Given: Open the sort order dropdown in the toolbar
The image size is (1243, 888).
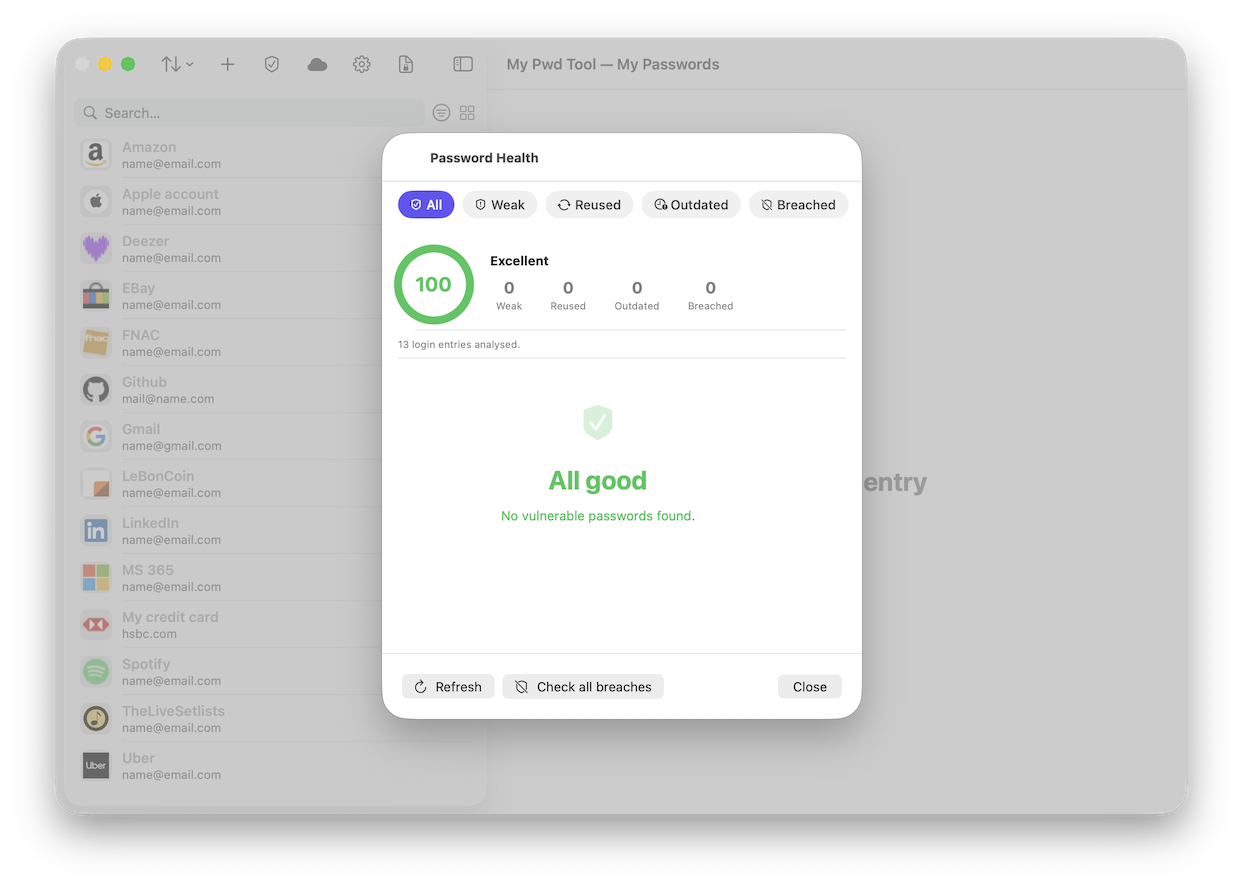Looking at the screenshot, I should coord(177,64).
